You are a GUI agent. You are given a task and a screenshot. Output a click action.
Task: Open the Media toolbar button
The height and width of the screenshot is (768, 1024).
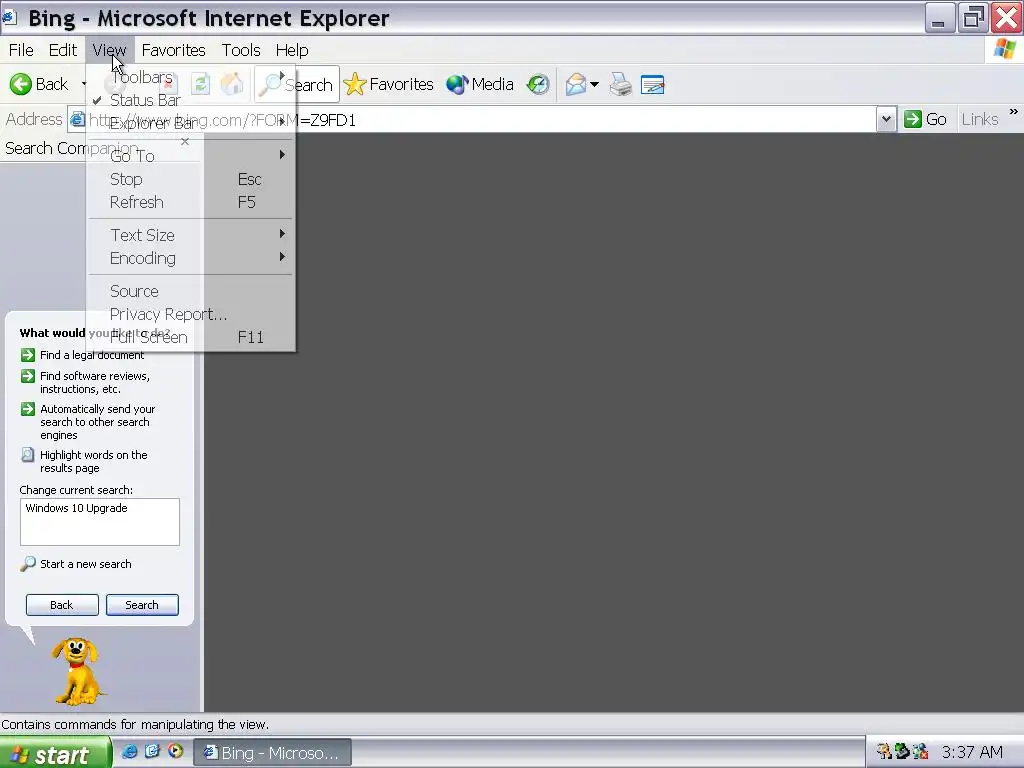click(x=480, y=84)
